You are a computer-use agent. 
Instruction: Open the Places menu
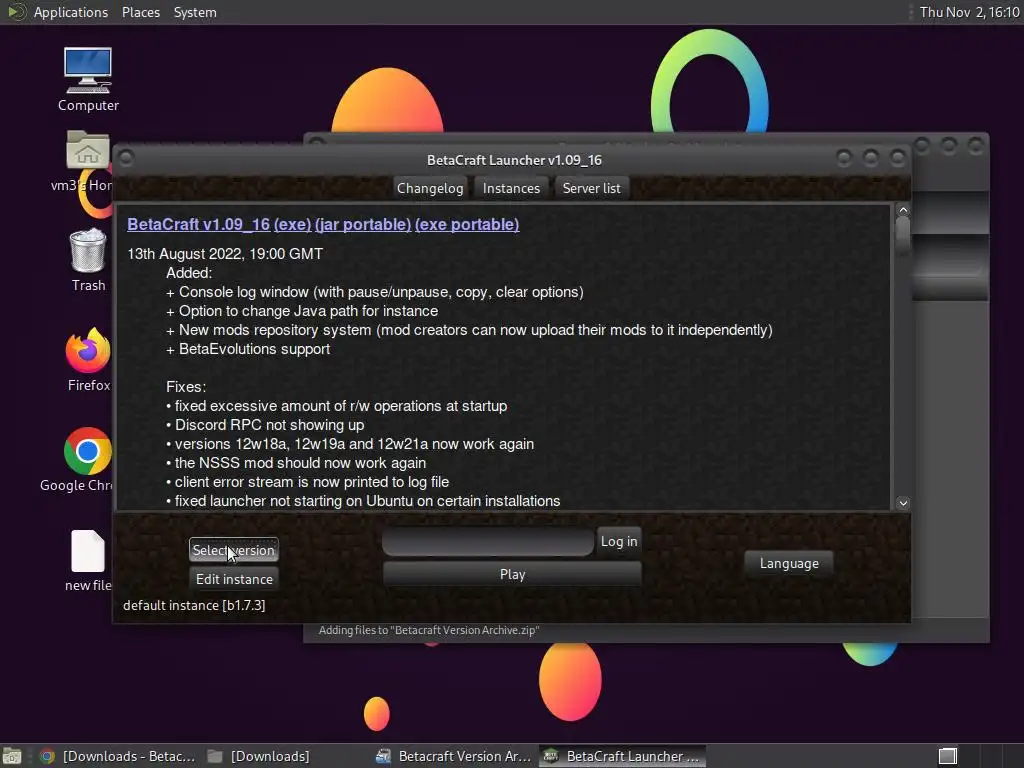[x=140, y=12]
